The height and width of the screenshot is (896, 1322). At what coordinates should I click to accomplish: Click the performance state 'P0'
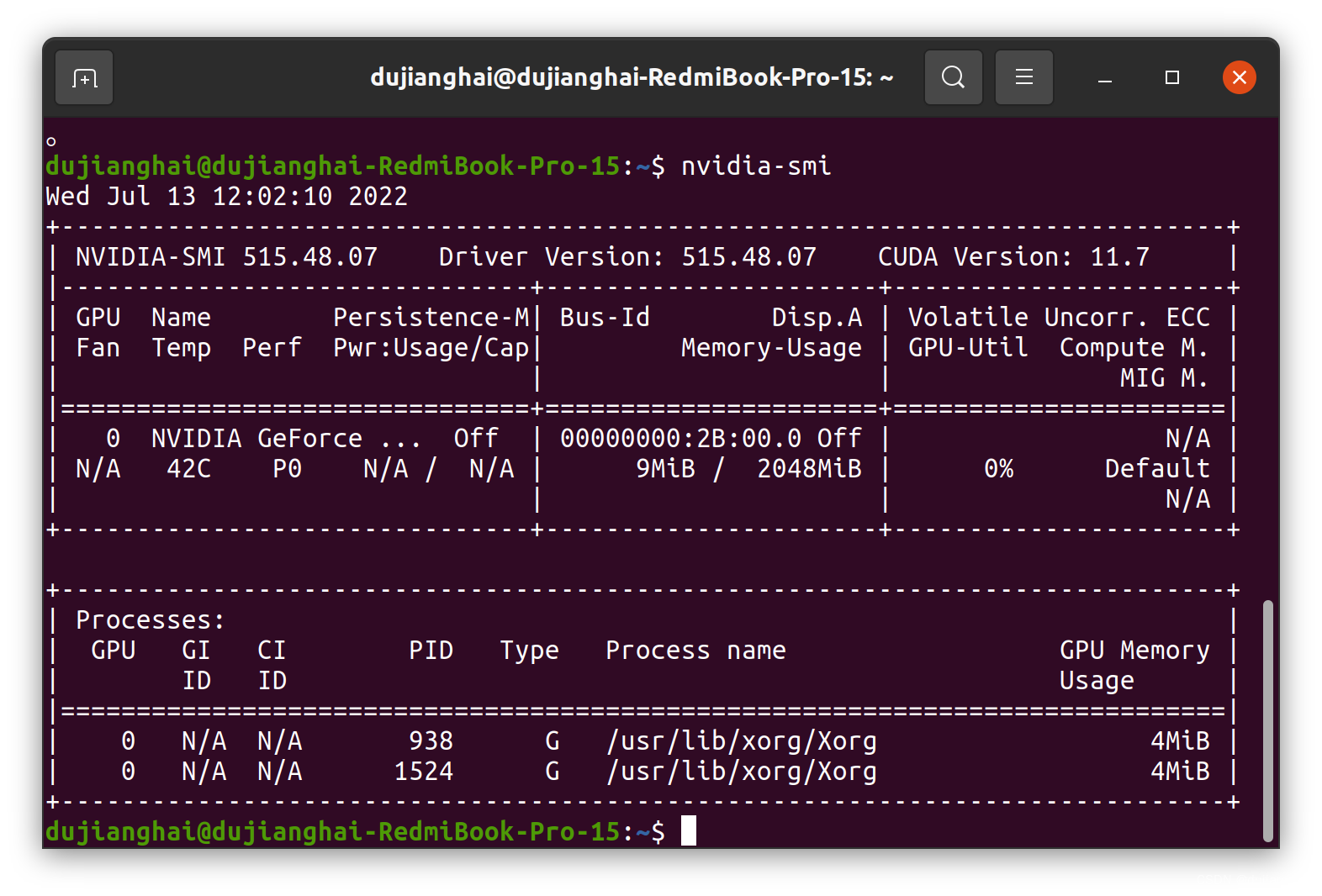287,468
